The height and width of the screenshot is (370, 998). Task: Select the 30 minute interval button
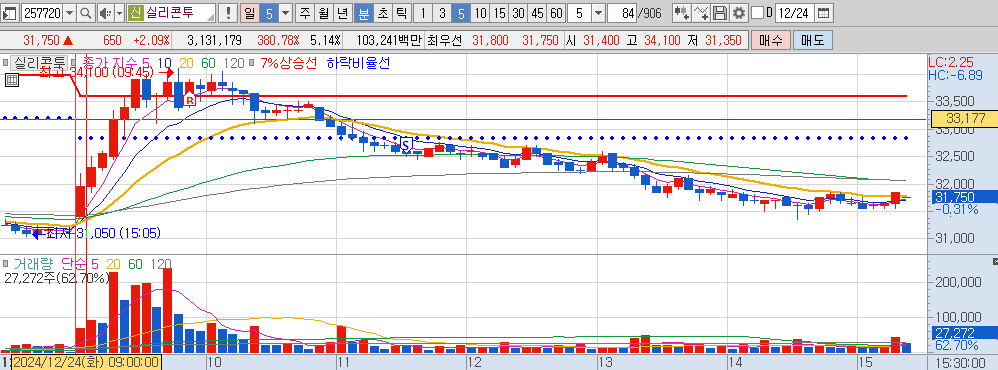click(519, 12)
